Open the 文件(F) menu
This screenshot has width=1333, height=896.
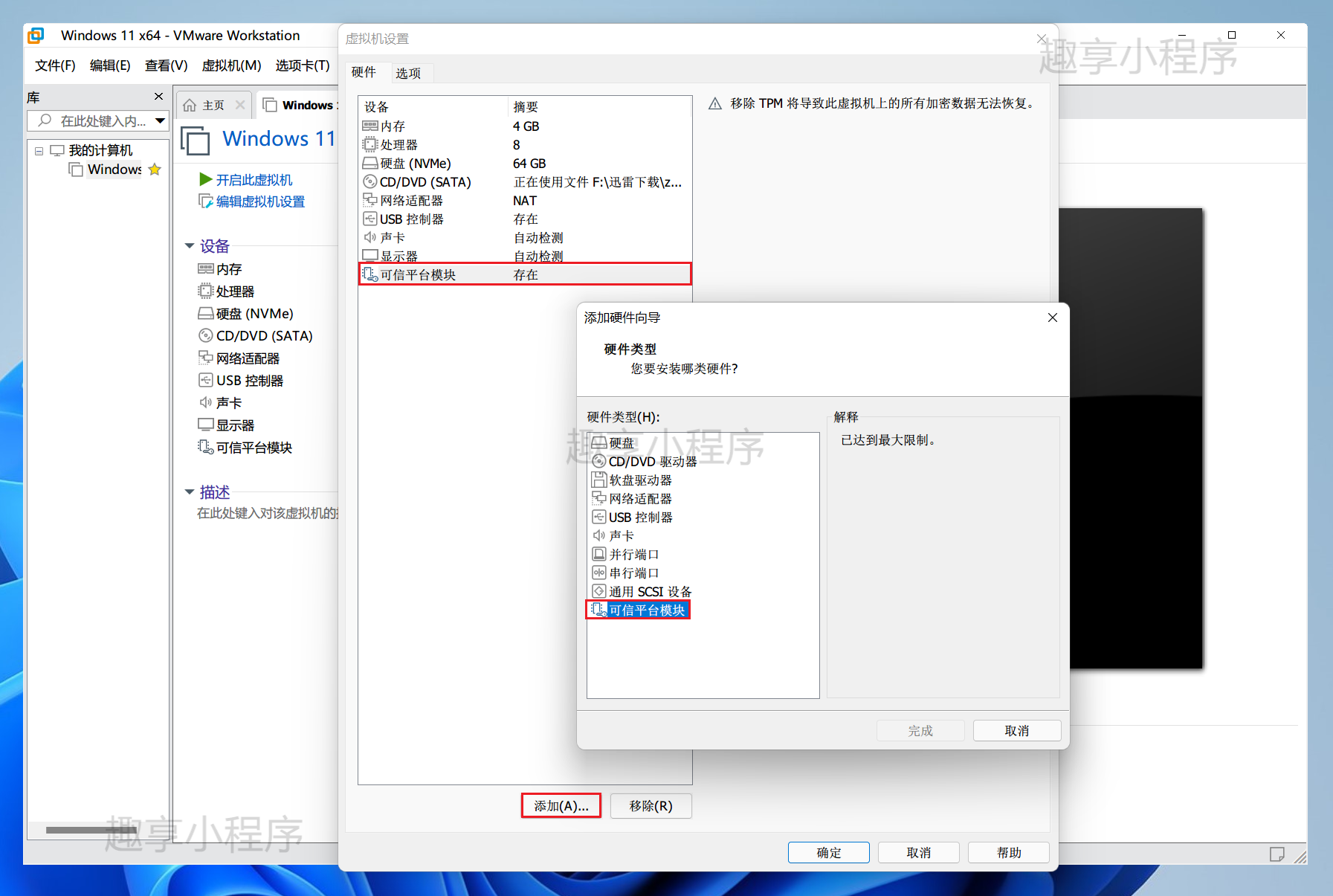tap(55, 65)
